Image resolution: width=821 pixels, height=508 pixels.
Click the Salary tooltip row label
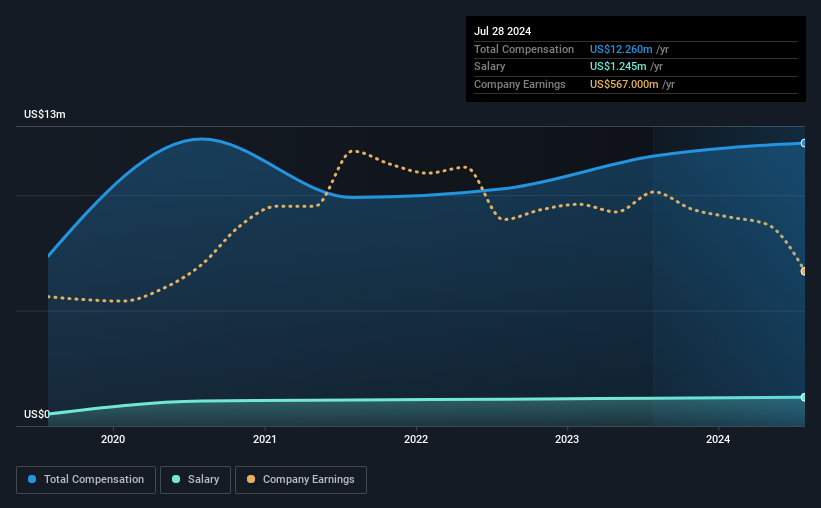coord(490,67)
